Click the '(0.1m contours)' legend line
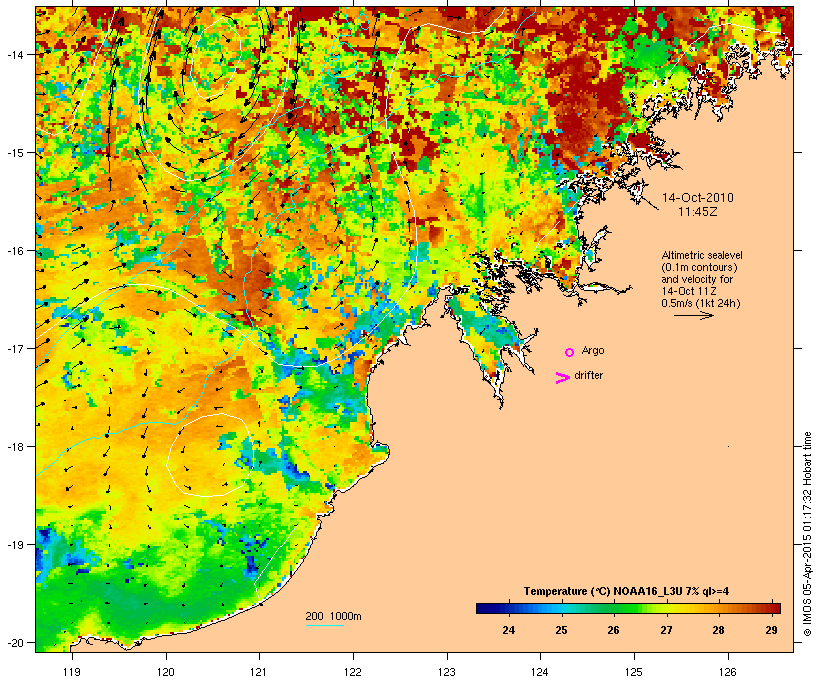 [699, 267]
